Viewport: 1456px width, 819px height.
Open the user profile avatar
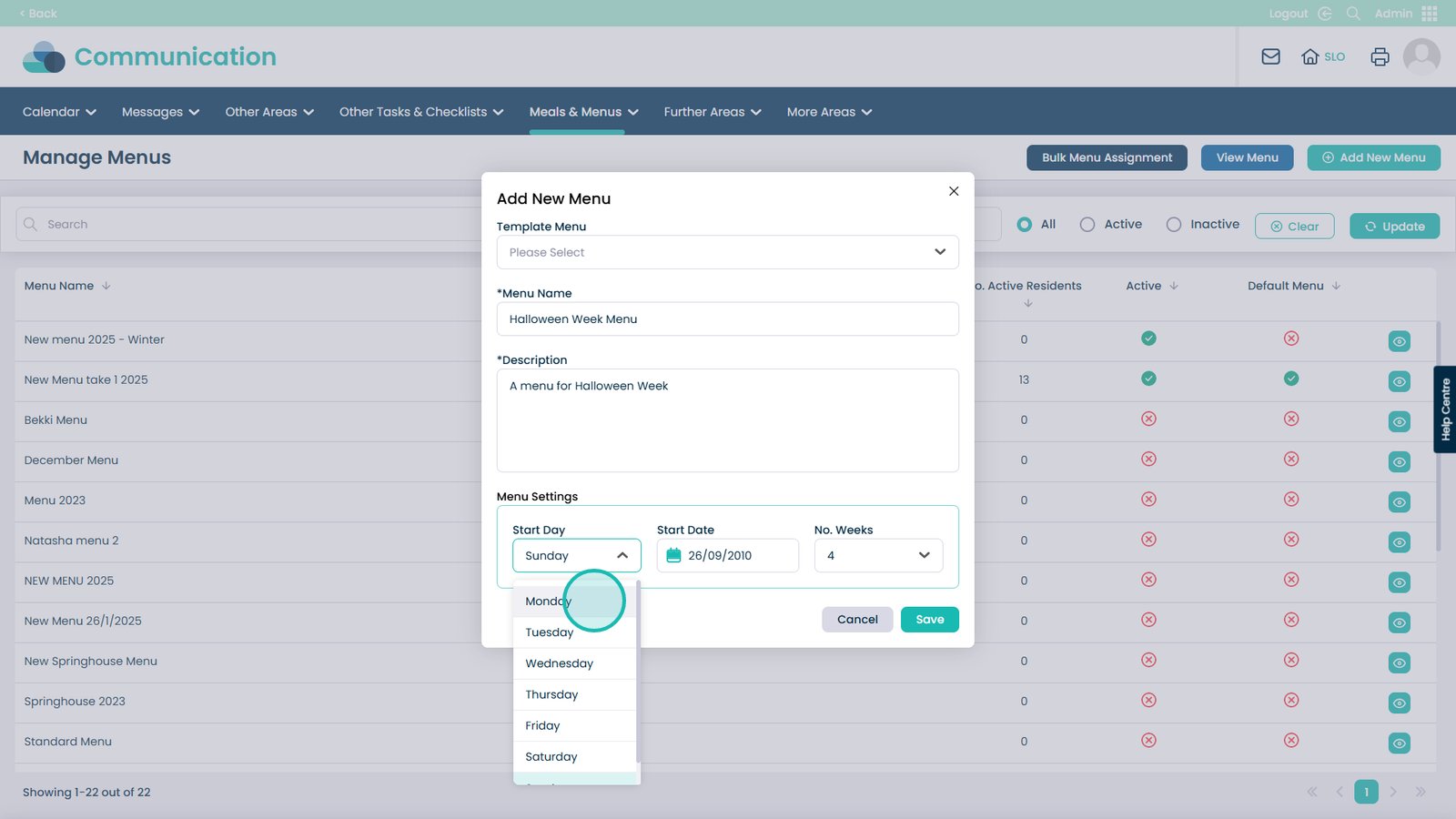[1421, 56]
